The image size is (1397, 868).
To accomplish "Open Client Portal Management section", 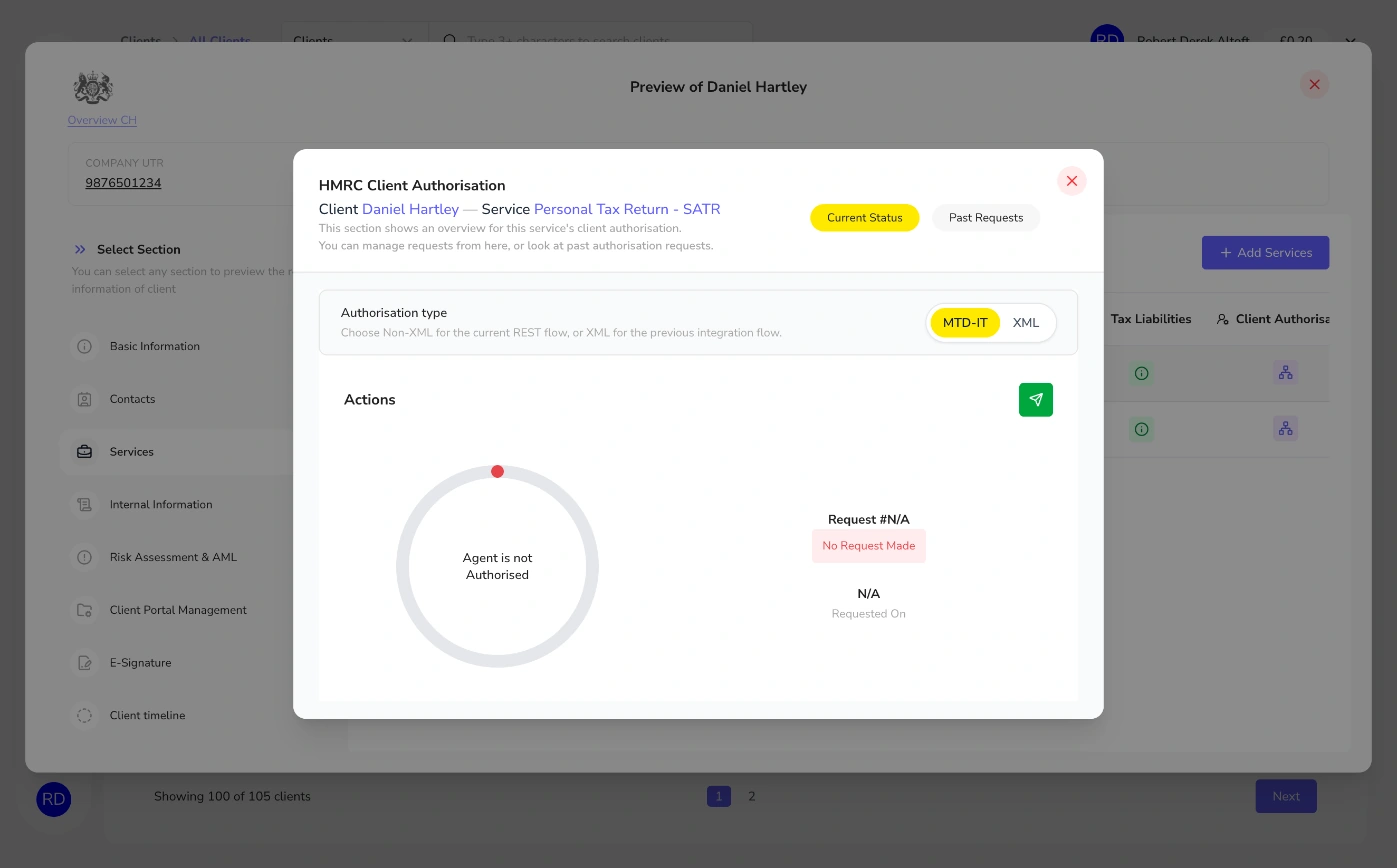I will click(180, 610).
